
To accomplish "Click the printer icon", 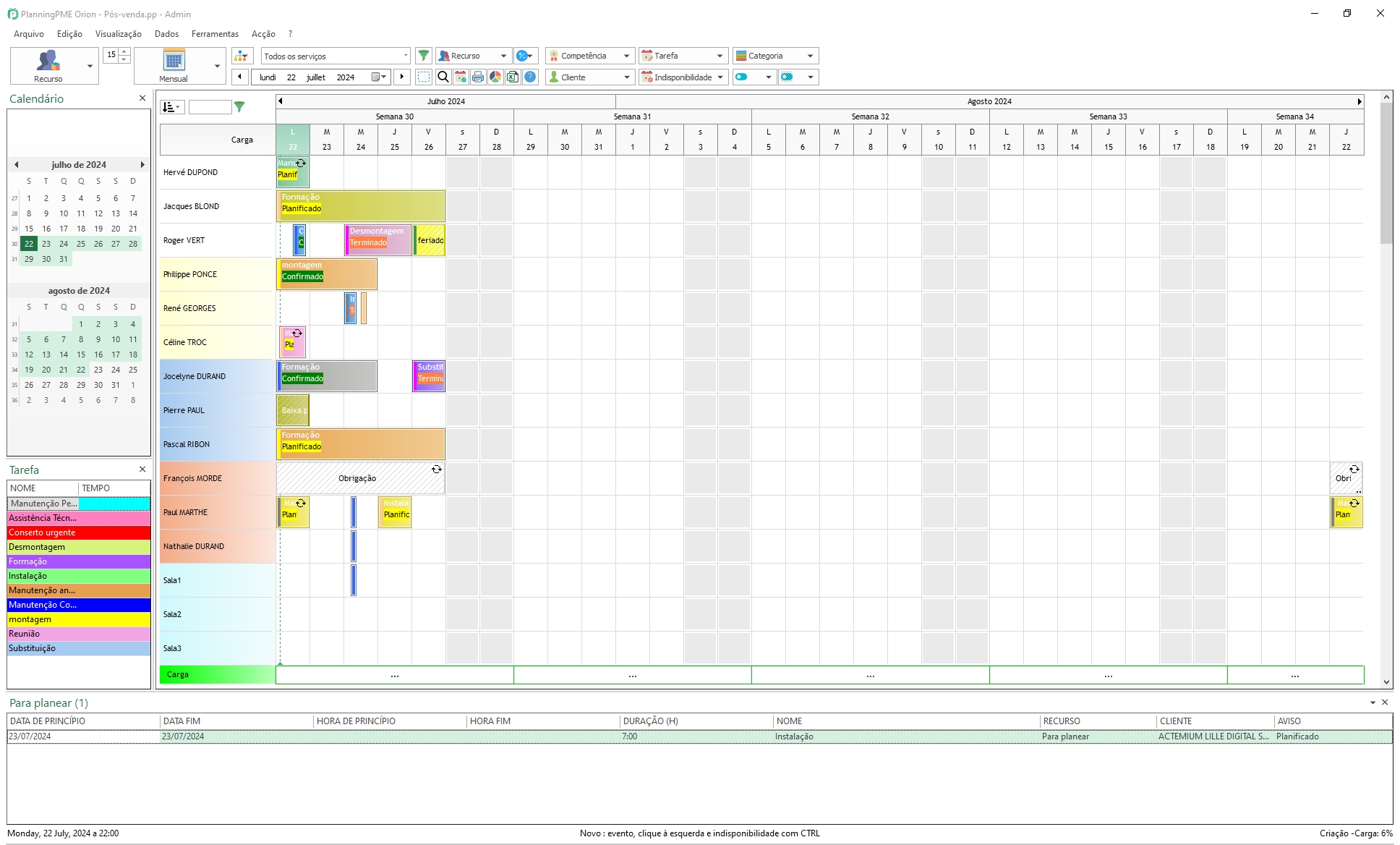I will [x=478, y=77].
